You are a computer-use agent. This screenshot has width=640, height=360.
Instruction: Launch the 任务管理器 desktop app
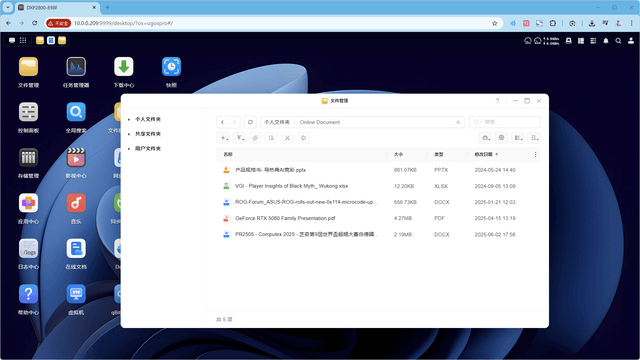tap(76, 67)
